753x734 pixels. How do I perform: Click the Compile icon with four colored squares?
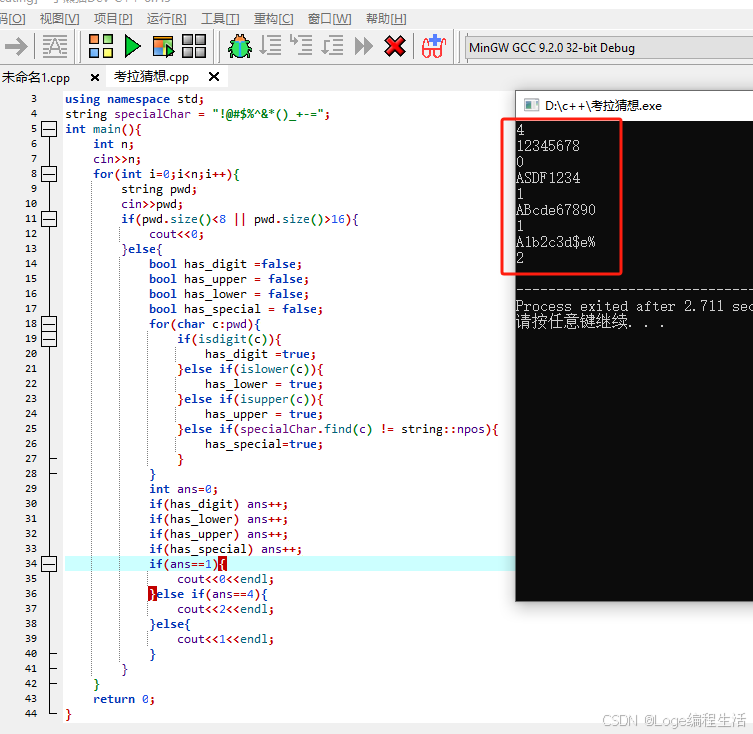tap(101, 46)
